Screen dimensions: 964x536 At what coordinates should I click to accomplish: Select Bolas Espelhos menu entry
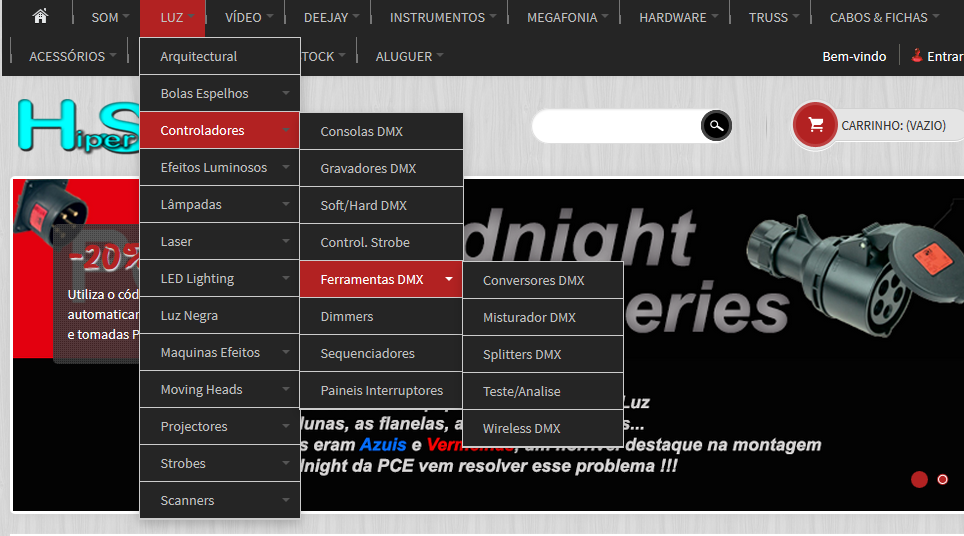pyautogui.click(x=220, y=93)
